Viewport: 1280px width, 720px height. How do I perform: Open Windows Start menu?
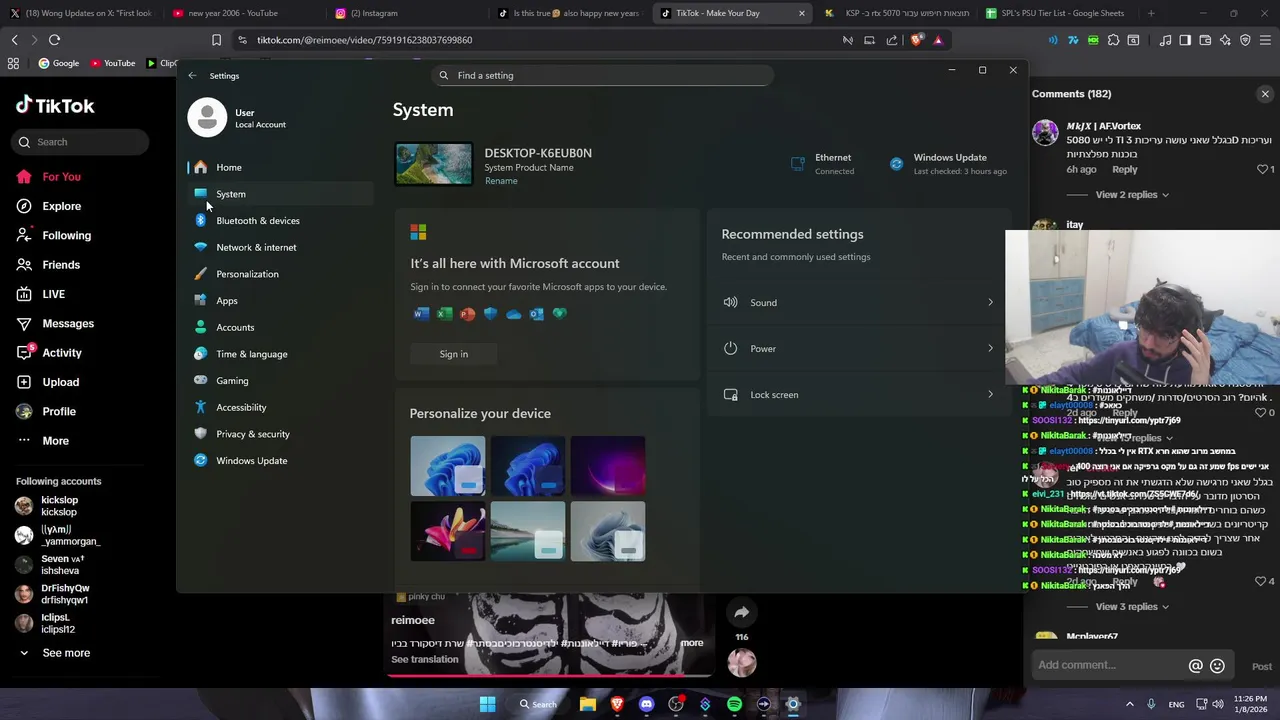coord(487,704)
